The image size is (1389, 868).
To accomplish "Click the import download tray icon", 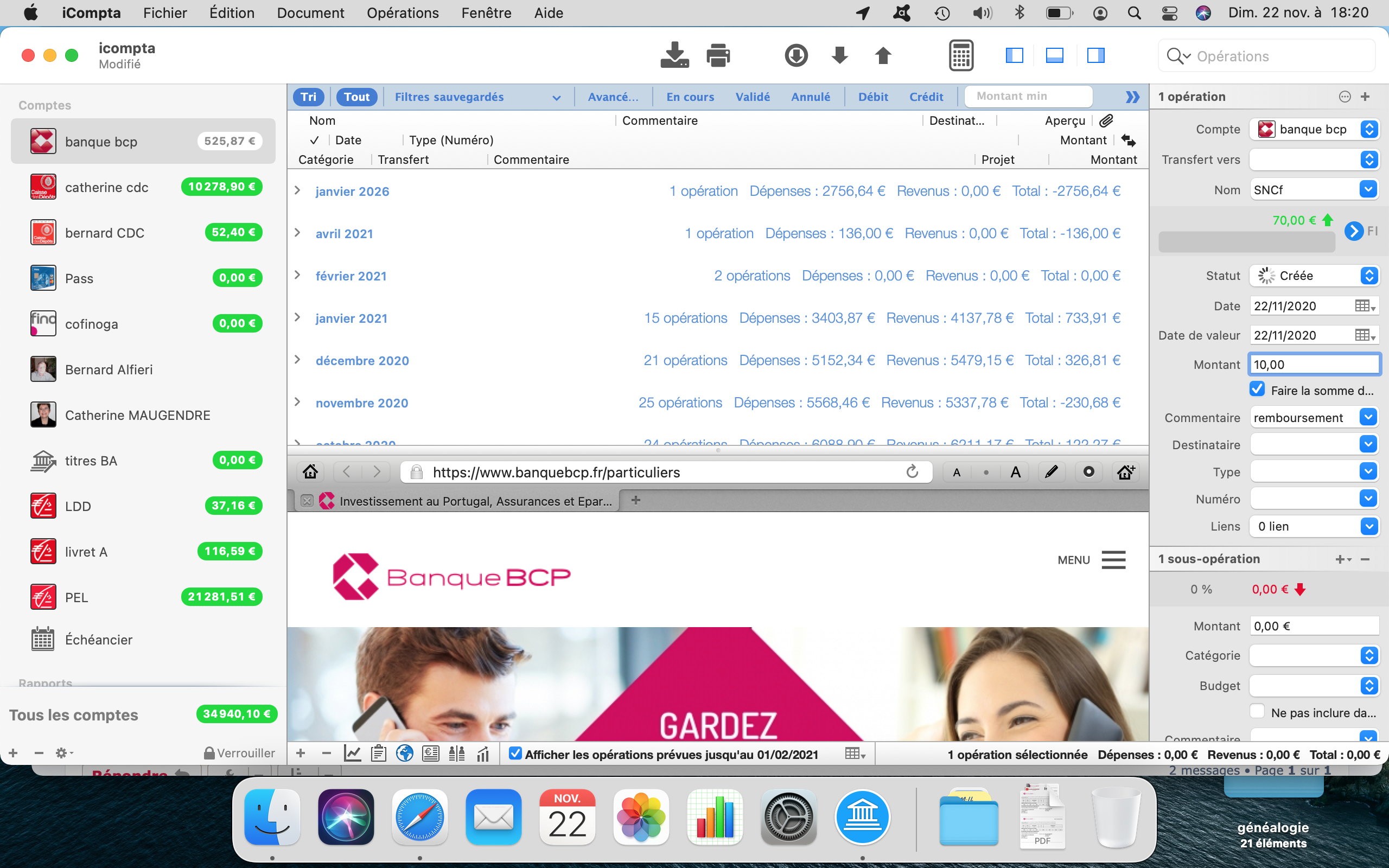I will (x=674, y=55).
